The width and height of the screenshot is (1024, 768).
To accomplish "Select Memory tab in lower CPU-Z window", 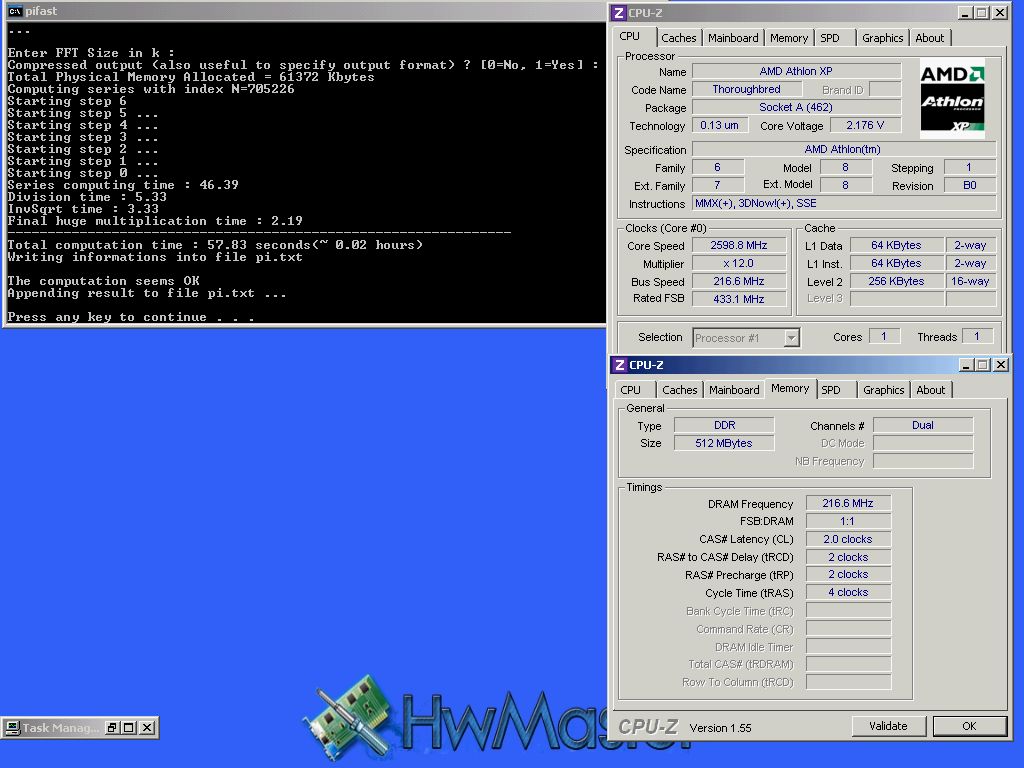I will pos(790,389).
